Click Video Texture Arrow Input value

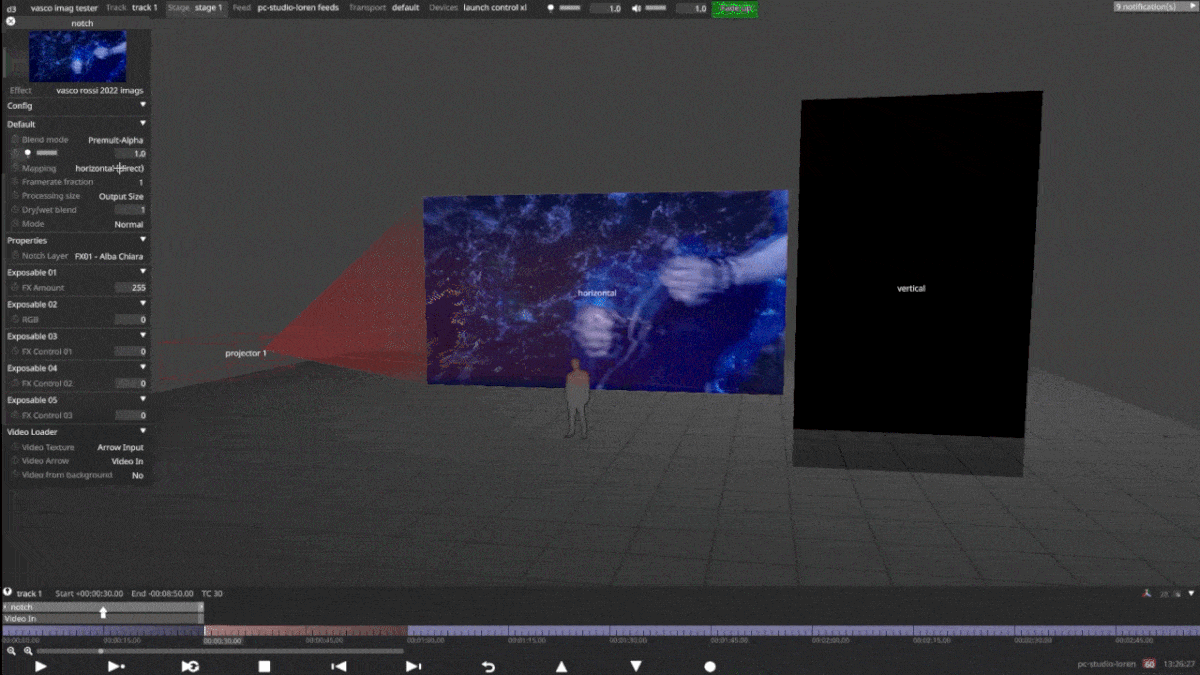pyautogui.click(x=120, y=447)
